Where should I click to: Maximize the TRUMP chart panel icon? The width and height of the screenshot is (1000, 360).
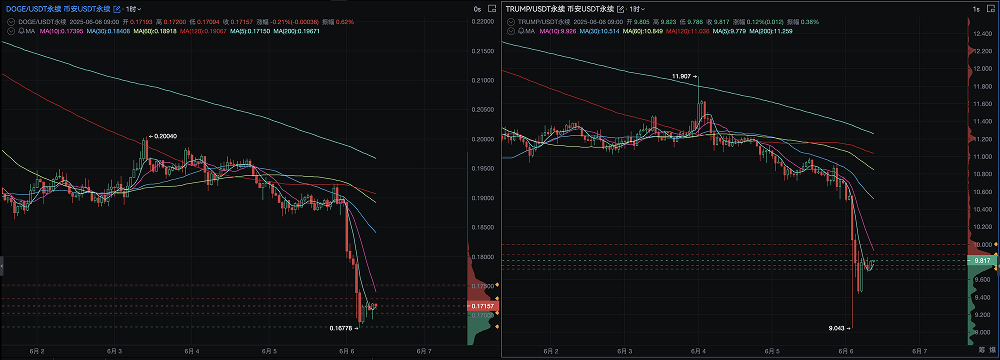click(x=991, y=9)
